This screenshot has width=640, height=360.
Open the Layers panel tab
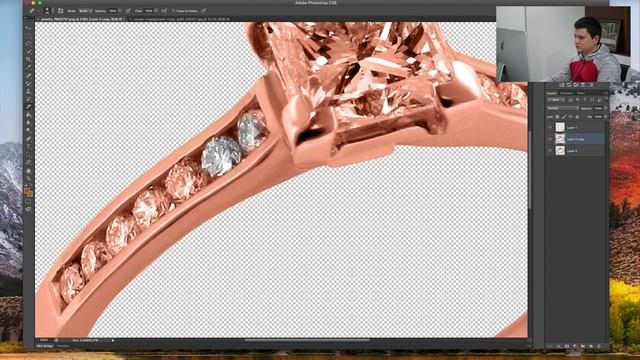[x=551, y=93]
